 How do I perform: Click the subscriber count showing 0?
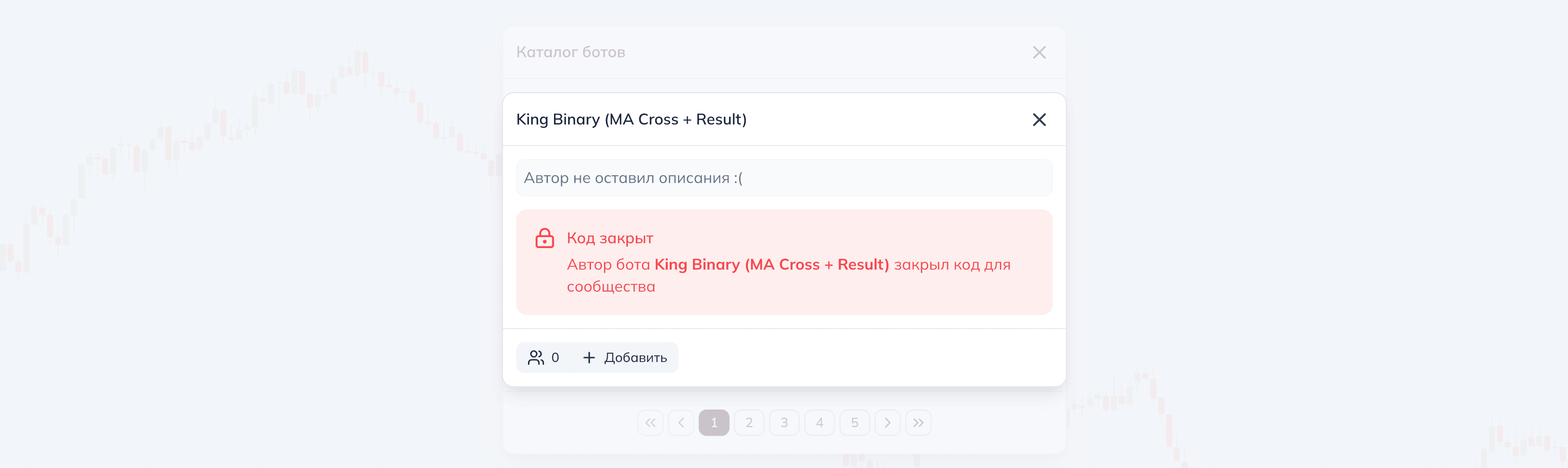555,357
